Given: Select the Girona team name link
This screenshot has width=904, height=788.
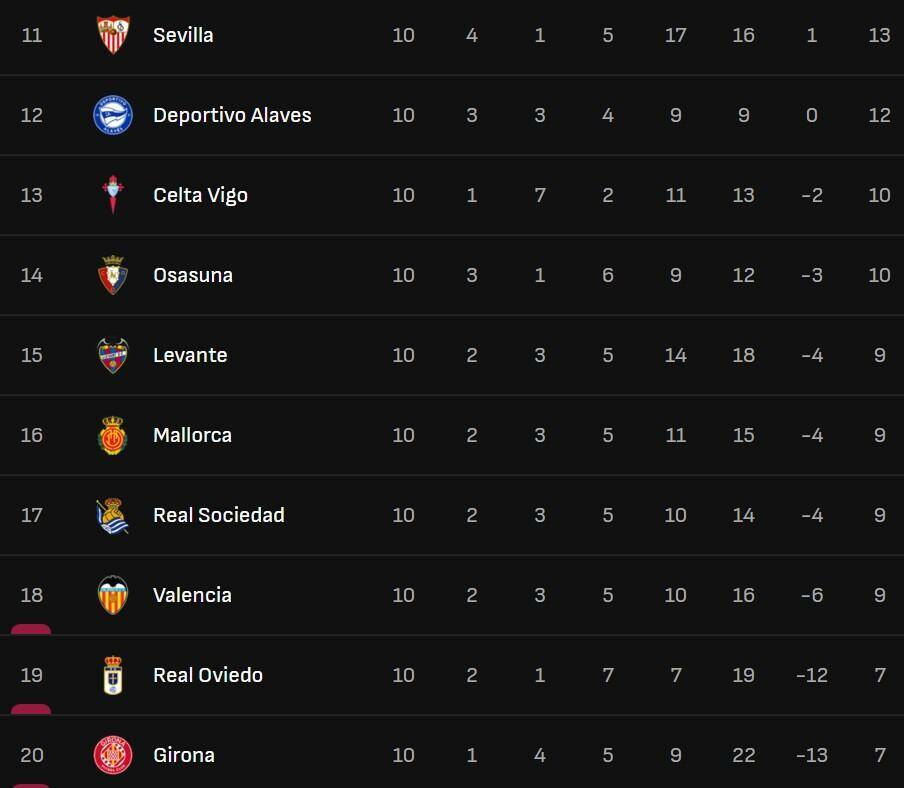Looking at the screenshot, I should (184, 755).
